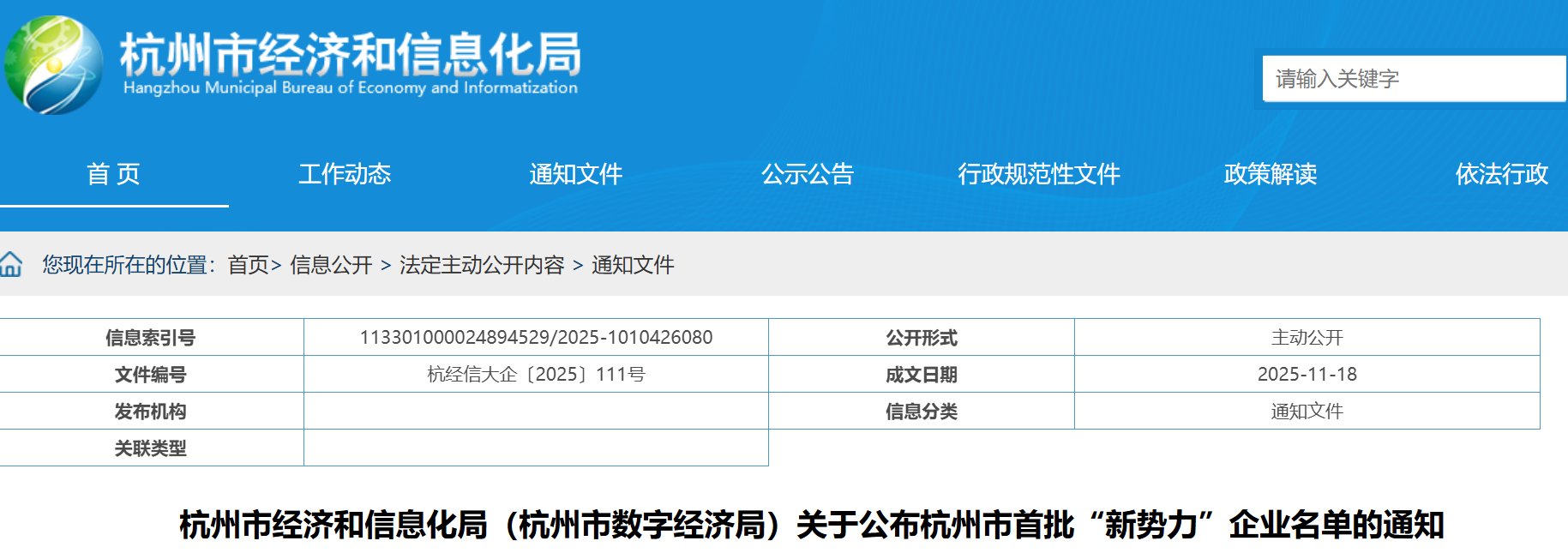Image resolution: width=1568 pixels, height=553 pixels.
Task: Click the 杭州市经济和信息化局 site title text
Action: (x=350, y=55)
